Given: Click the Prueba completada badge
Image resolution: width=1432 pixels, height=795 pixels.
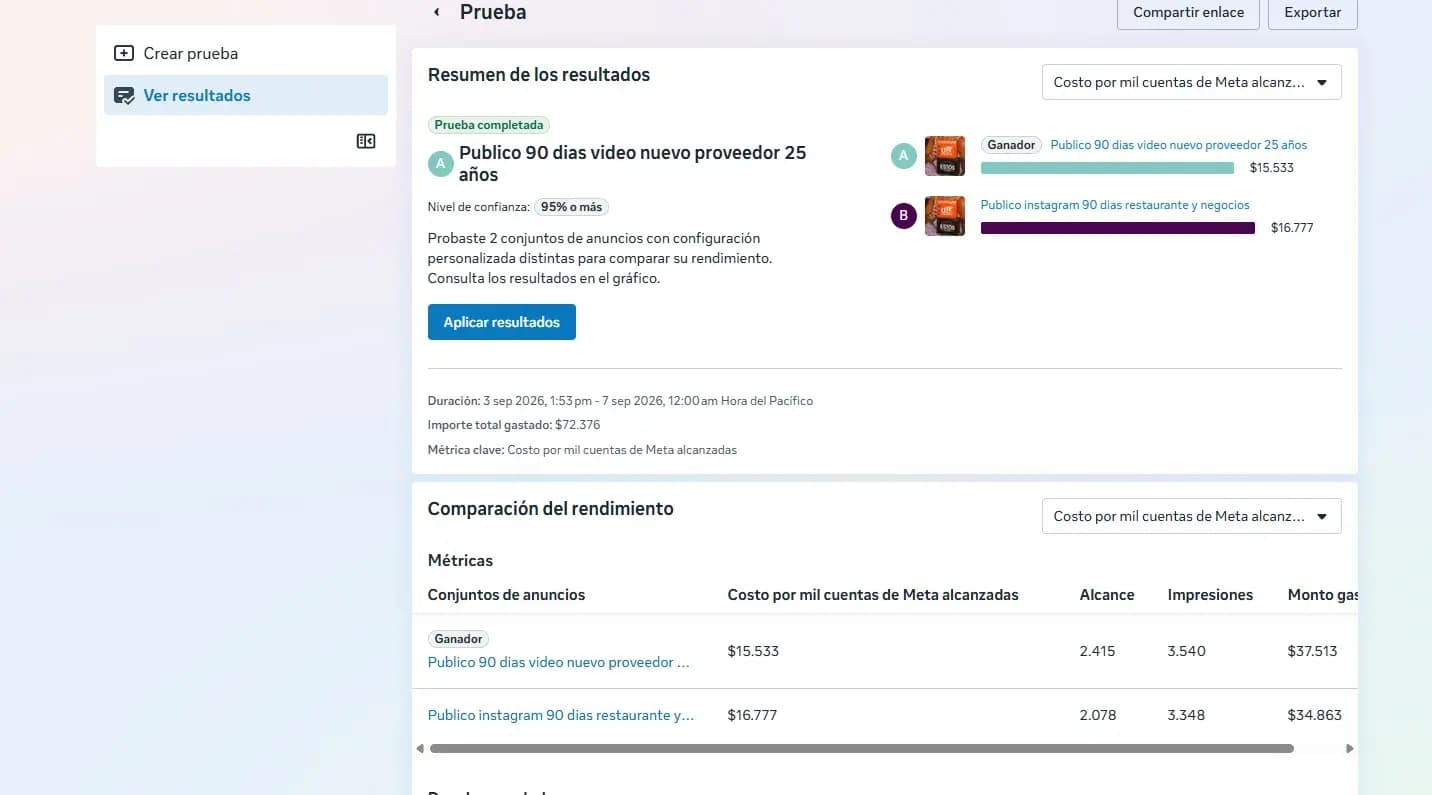Looking at the screenshot, I should coord(489,125).
